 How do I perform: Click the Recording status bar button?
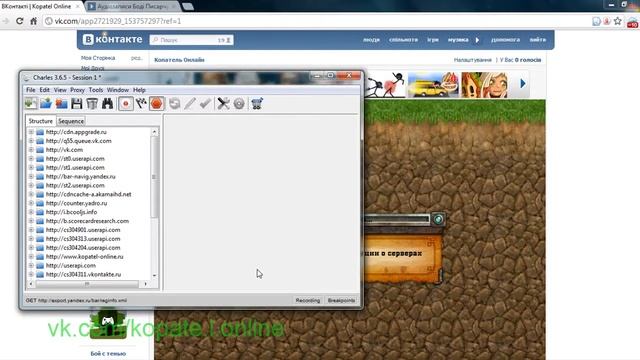pyautogui.click(x=308, y=300)
